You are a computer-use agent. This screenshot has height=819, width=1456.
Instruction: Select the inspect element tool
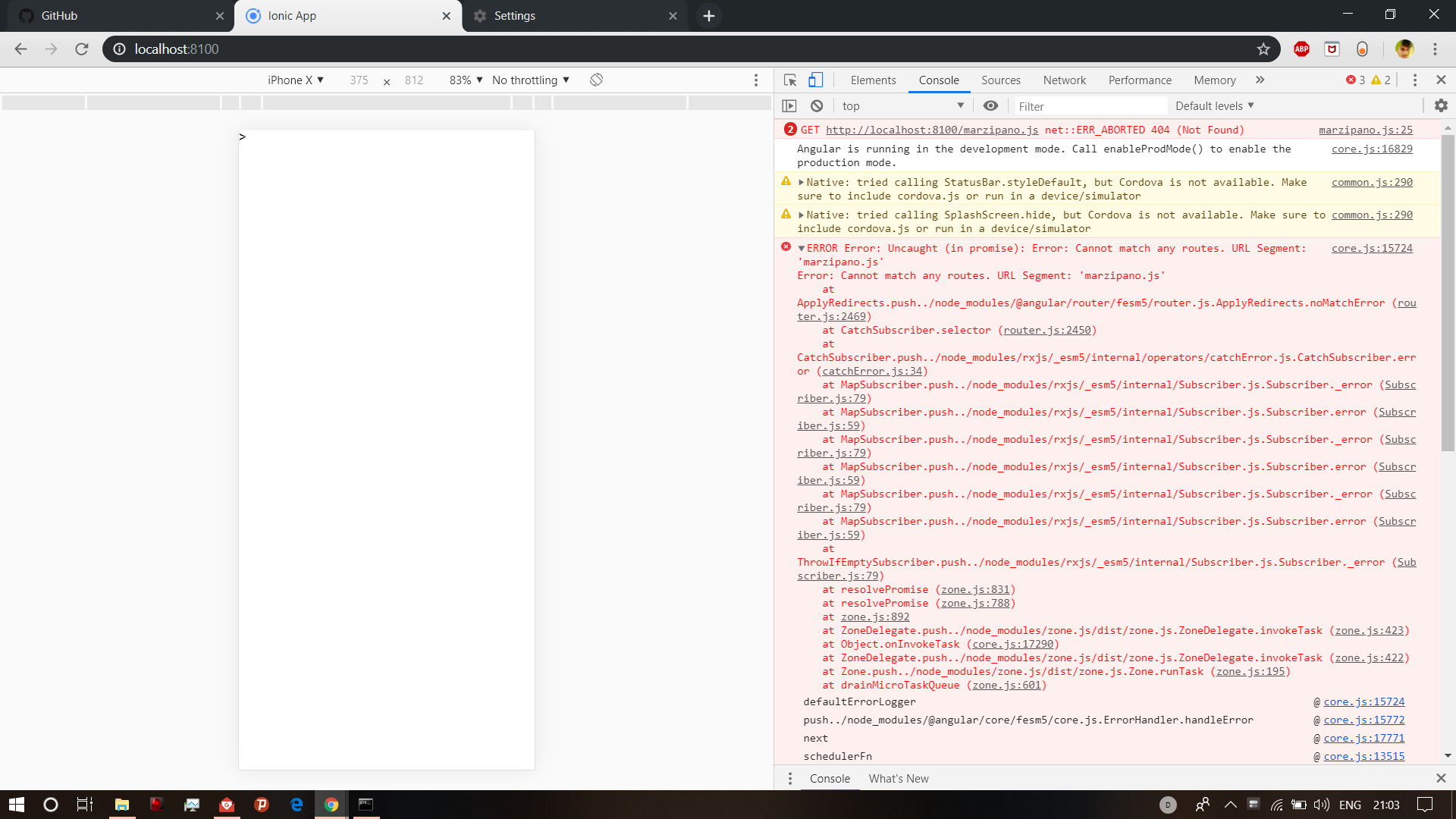tap(789, 79)
